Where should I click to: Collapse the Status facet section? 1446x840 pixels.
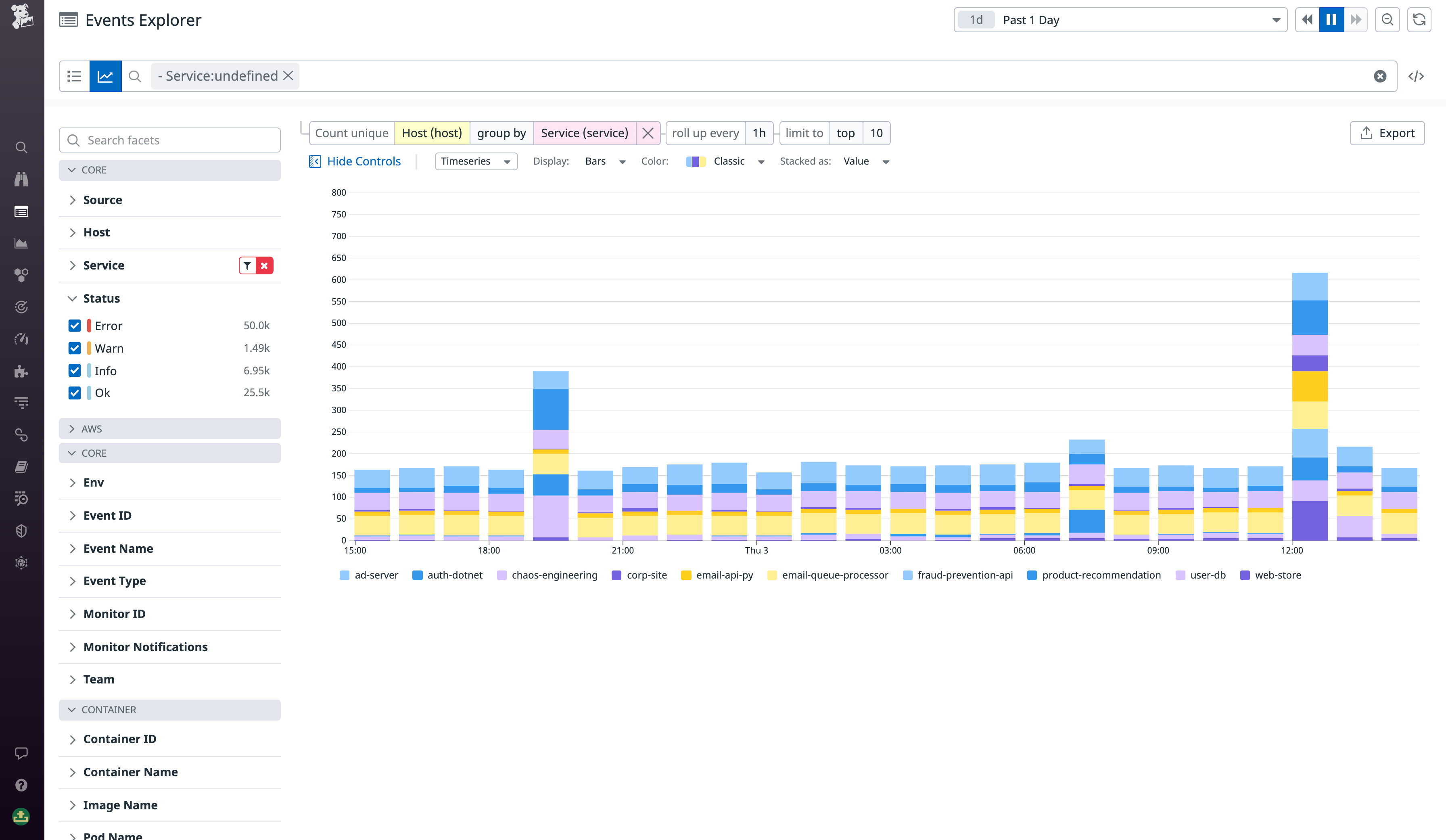[x=72, y=298]
